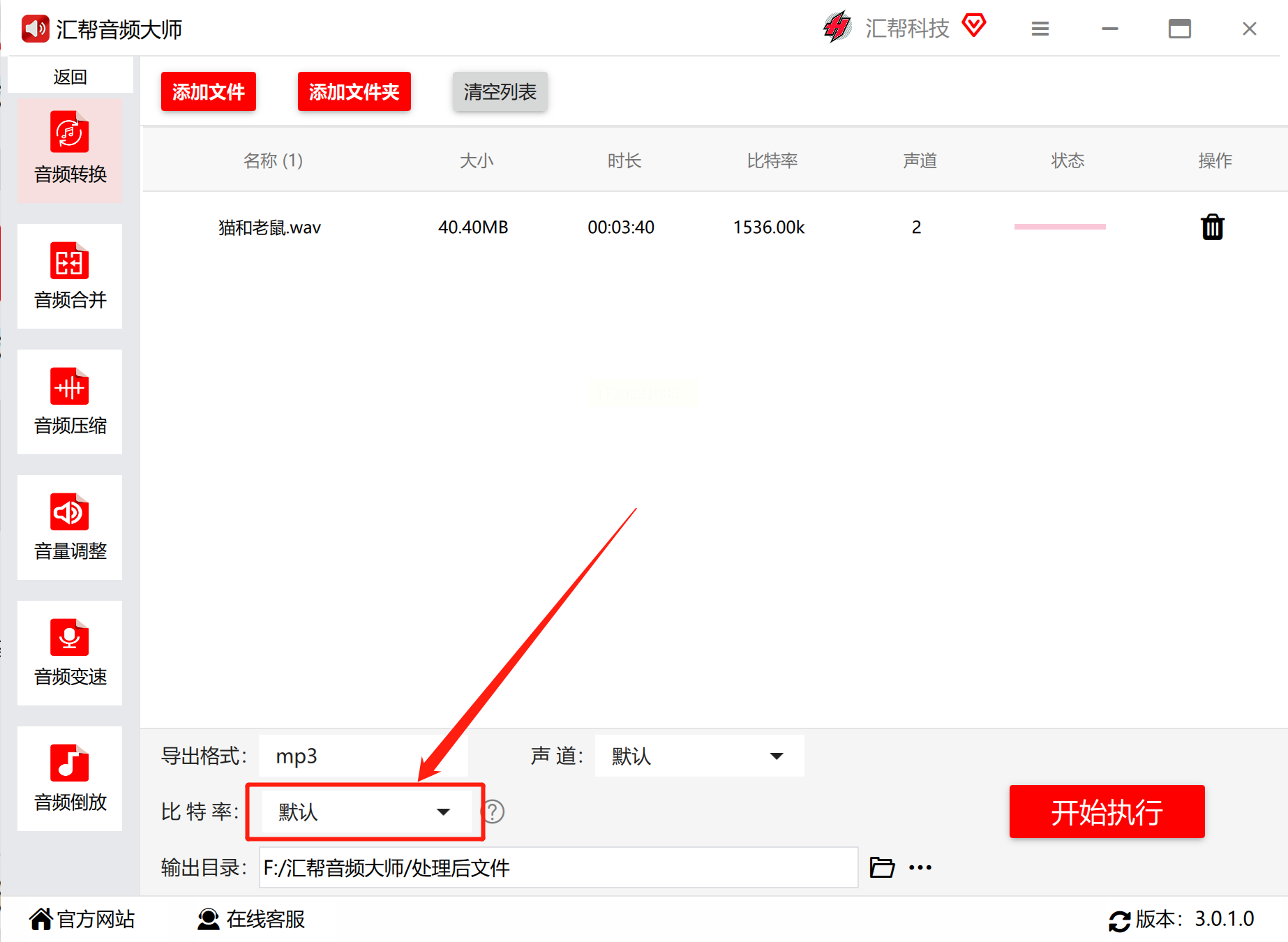Open the 音频变速 audio speed tool

(x=70, y=653)
